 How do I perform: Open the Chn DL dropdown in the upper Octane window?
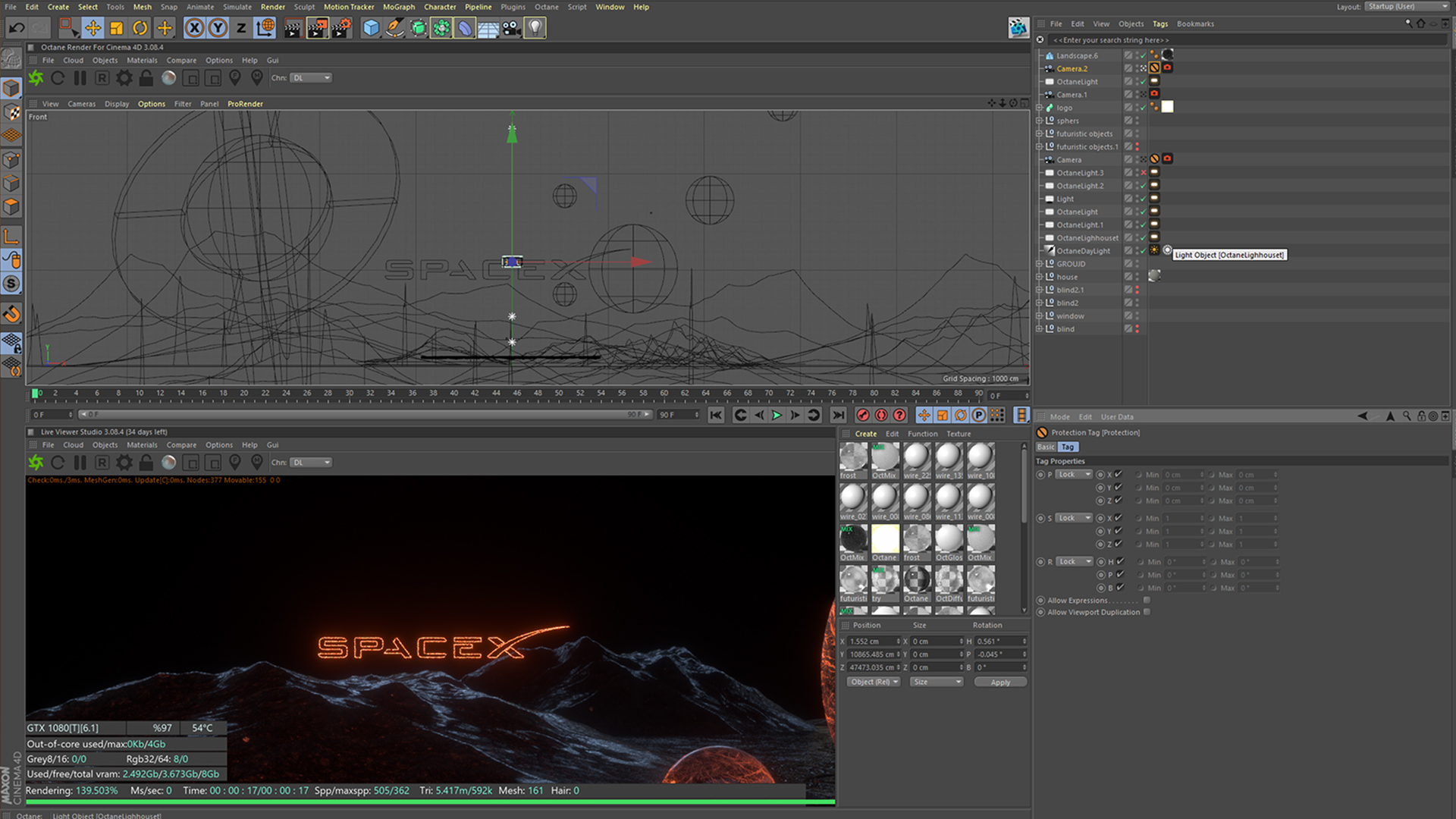point(312,78)
